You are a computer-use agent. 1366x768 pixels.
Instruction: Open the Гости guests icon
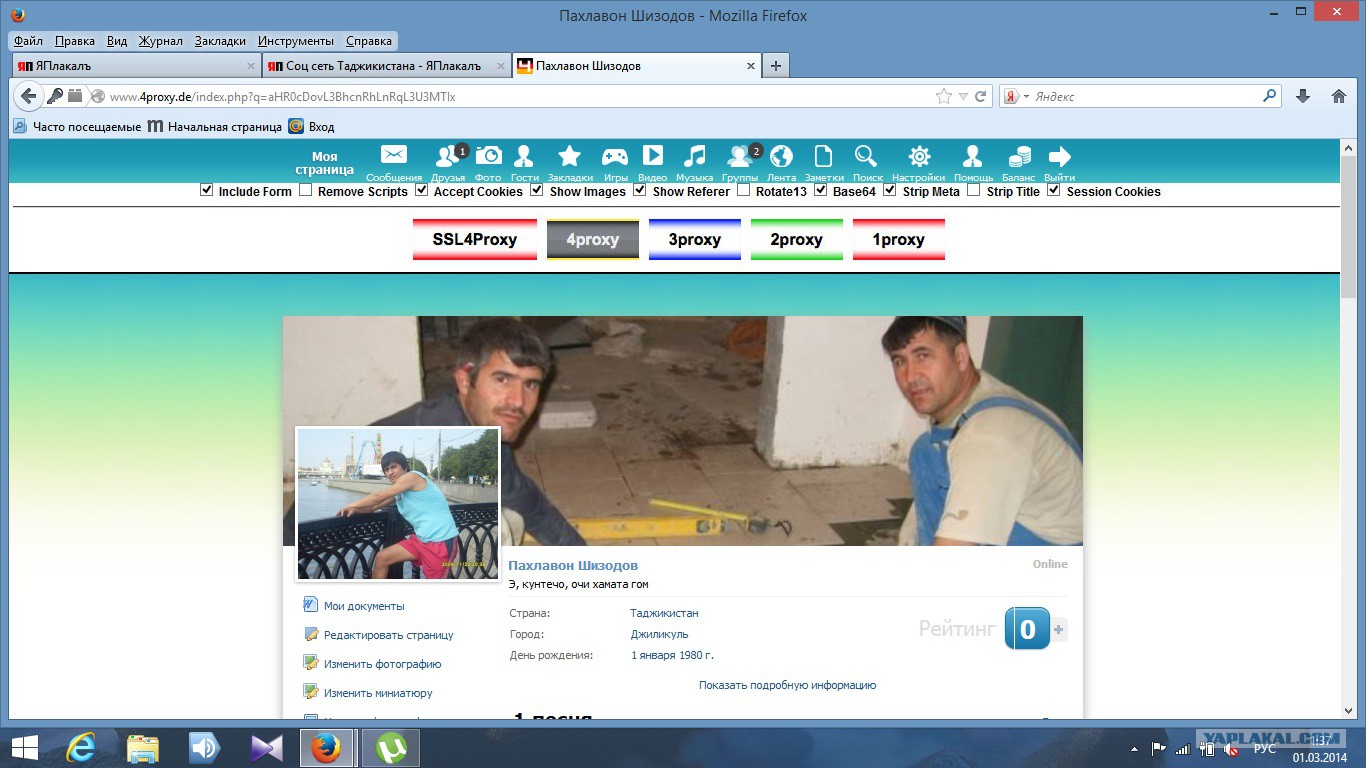point(523,156)
